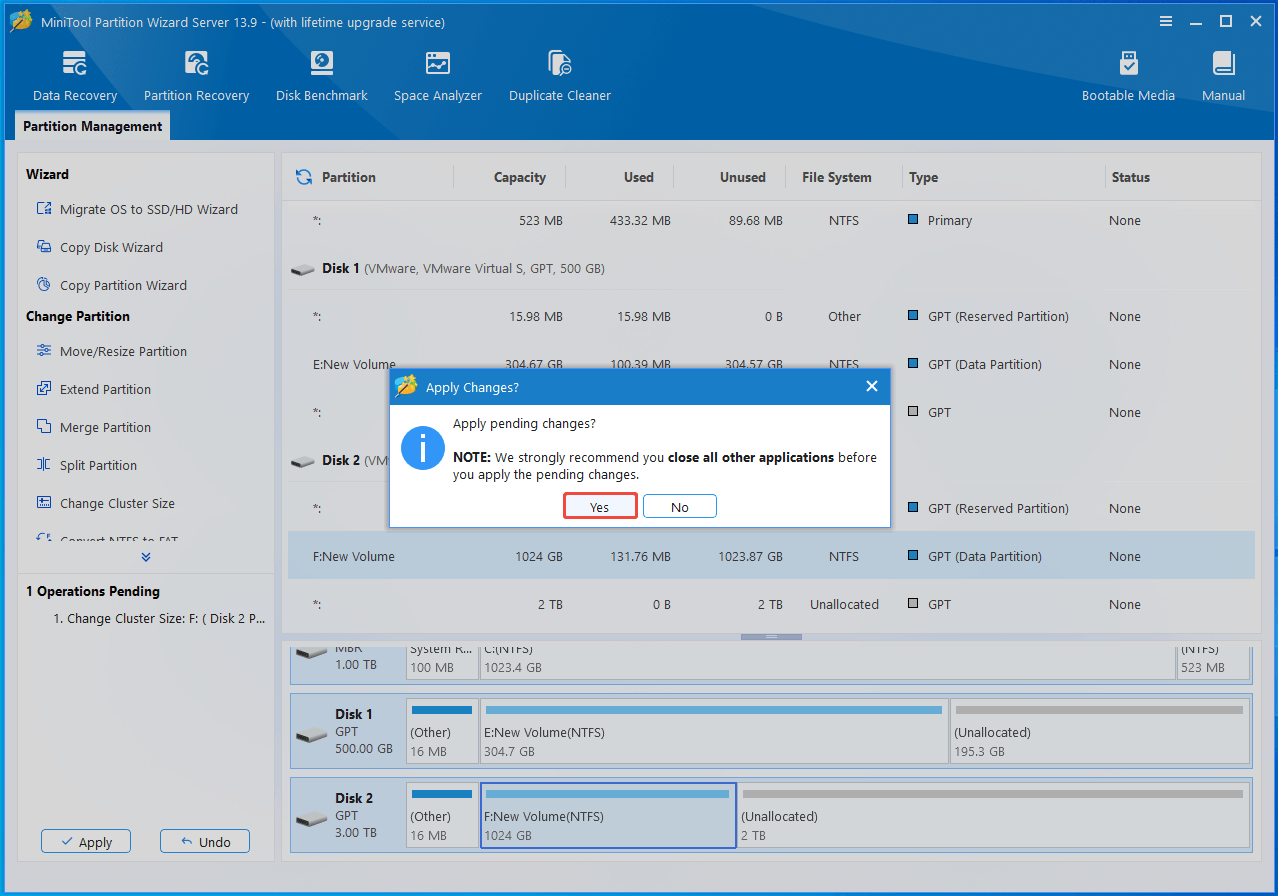Click the 195.3 GB Unallocated block
The width and height of the screenshot is (1278, 896).
click(x=1100, y=731)
